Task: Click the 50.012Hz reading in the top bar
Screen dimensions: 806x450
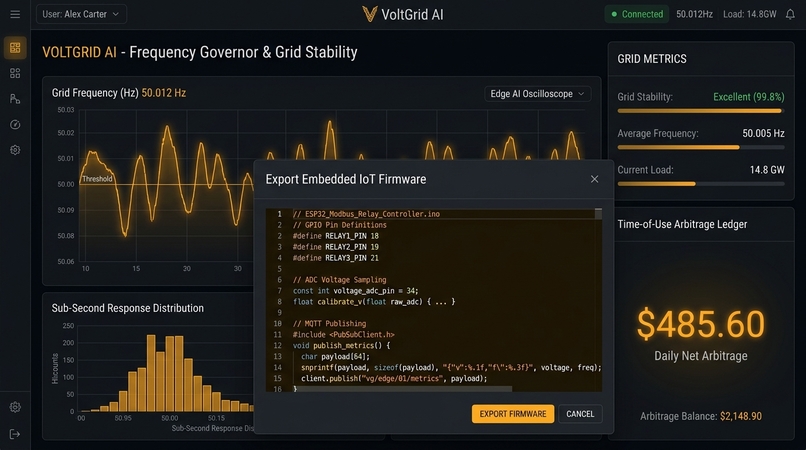Action: click(694, 14)
